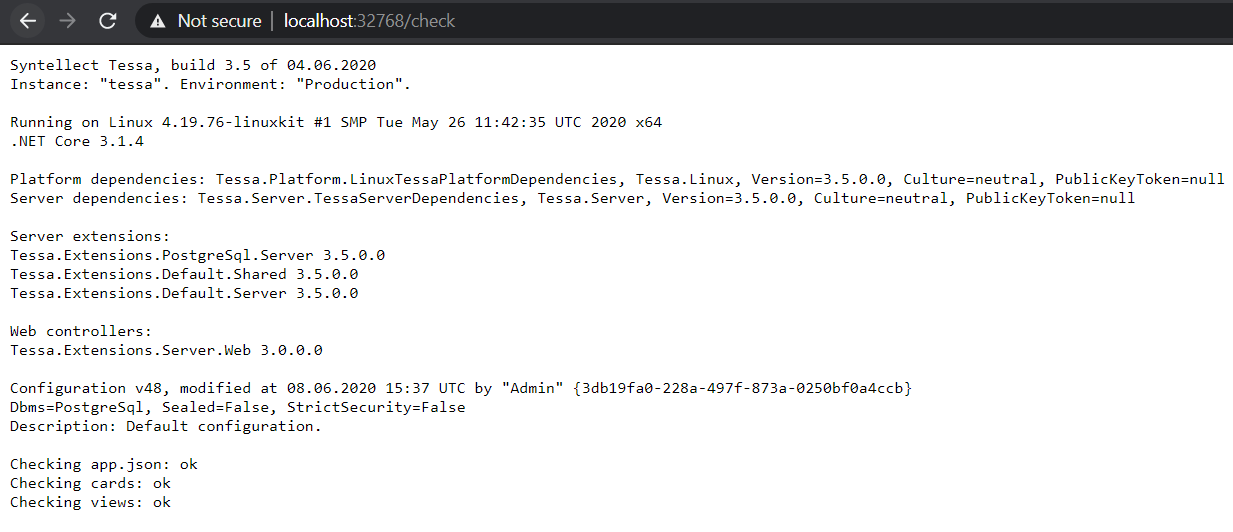Click the 'Dbms=PostgreSql, Sealed=False' line
This screenshot has height=532, width=1233.
tap(237, 407)
